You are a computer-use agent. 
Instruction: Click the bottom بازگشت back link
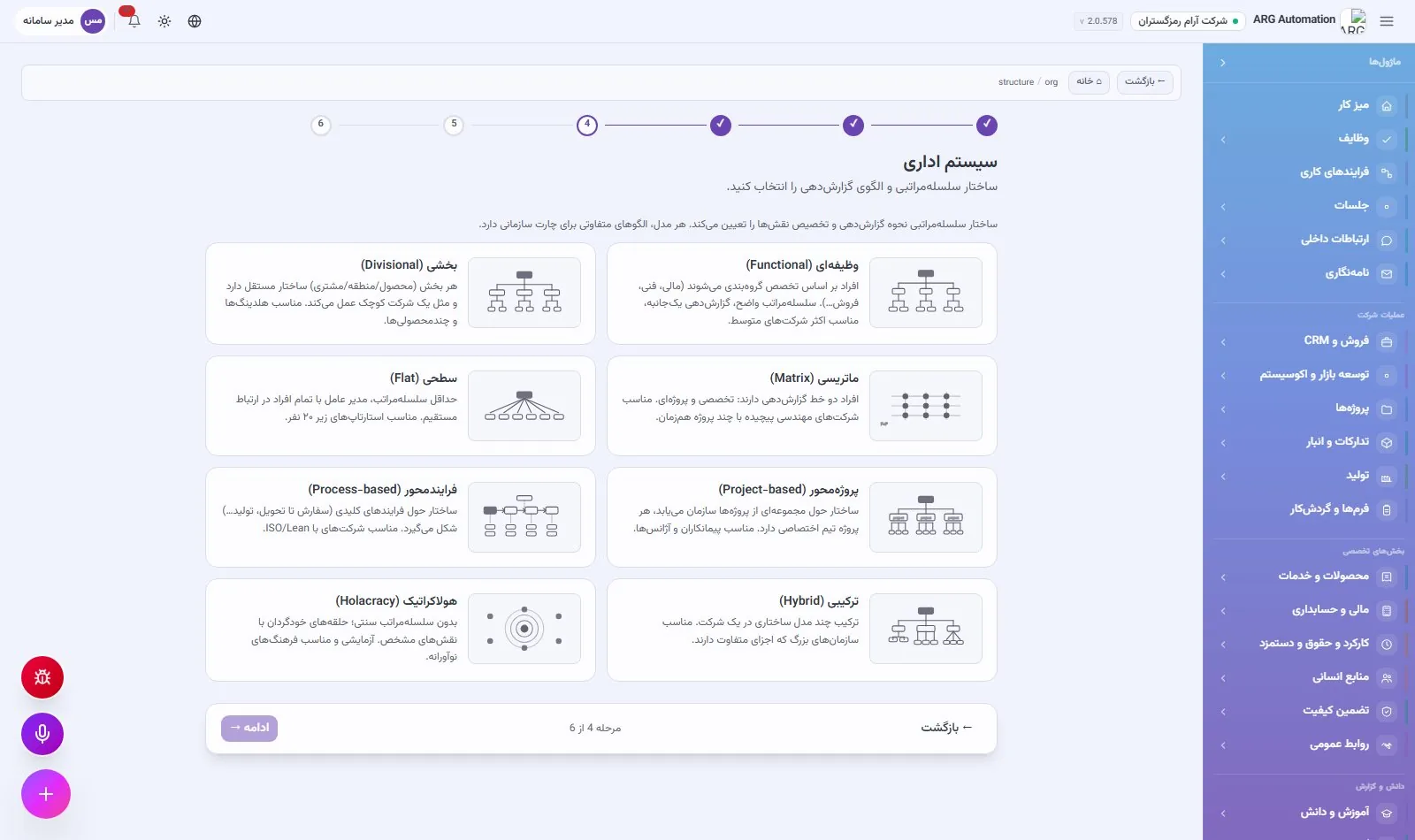point(946,728)
